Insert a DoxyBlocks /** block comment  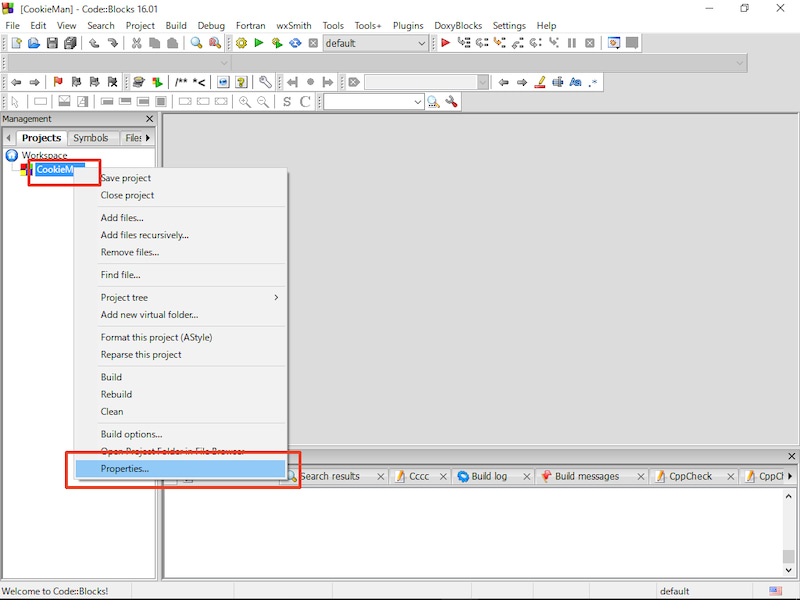pos(181,82)
